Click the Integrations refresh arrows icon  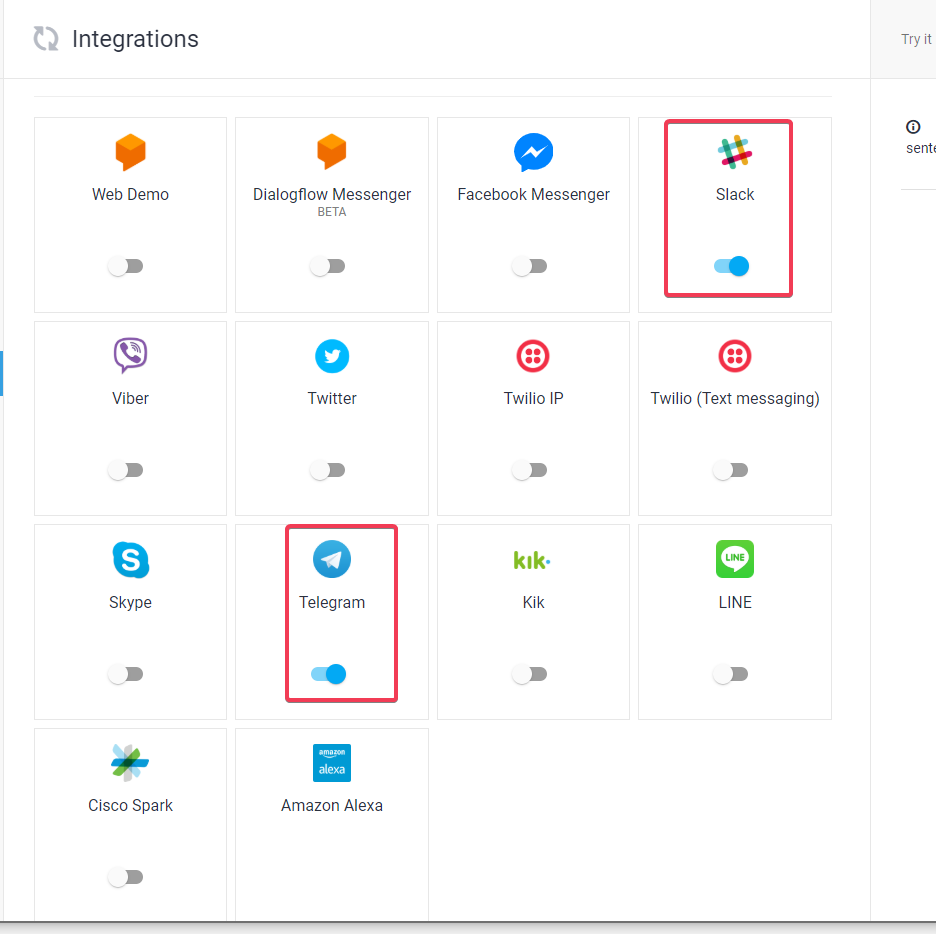coord(46,39)
